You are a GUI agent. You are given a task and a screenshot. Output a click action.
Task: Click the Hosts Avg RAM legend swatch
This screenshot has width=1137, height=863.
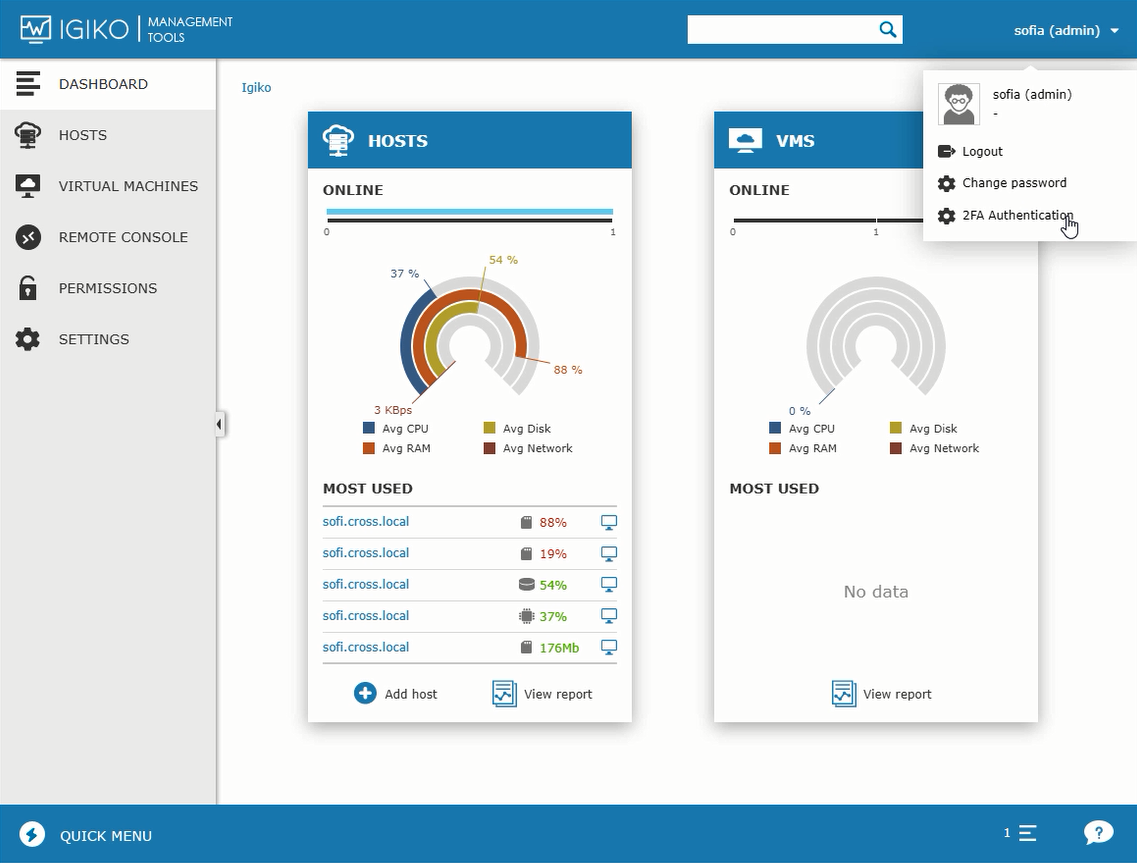(x=369, y=448)
